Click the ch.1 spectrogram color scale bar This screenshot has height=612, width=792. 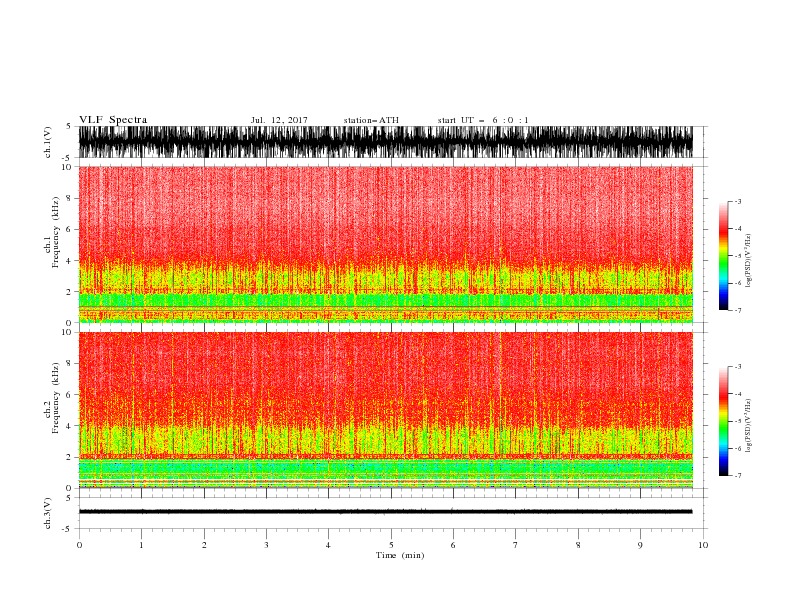click(723, 256)
